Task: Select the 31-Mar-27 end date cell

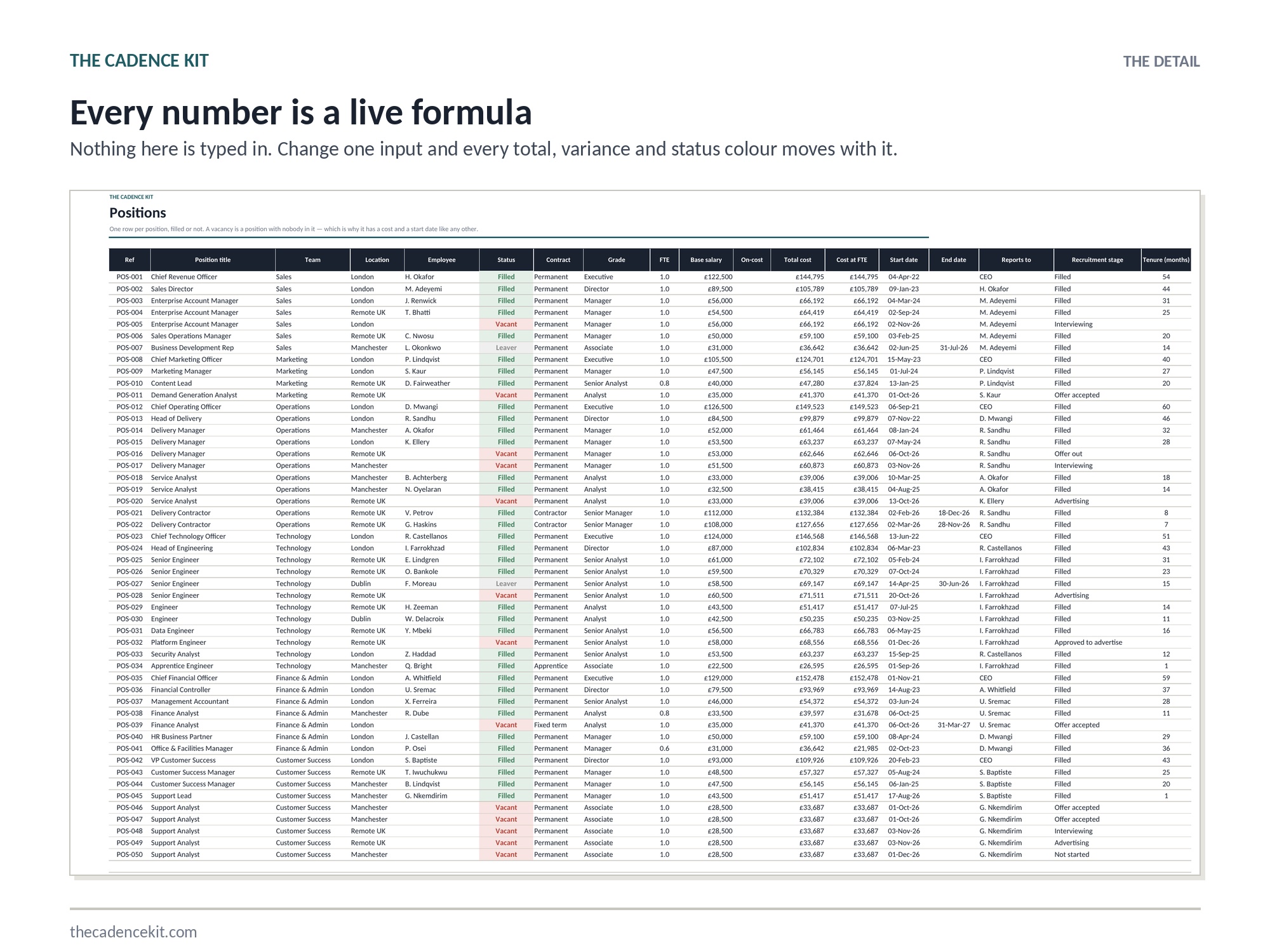Action: pos(954,725)
